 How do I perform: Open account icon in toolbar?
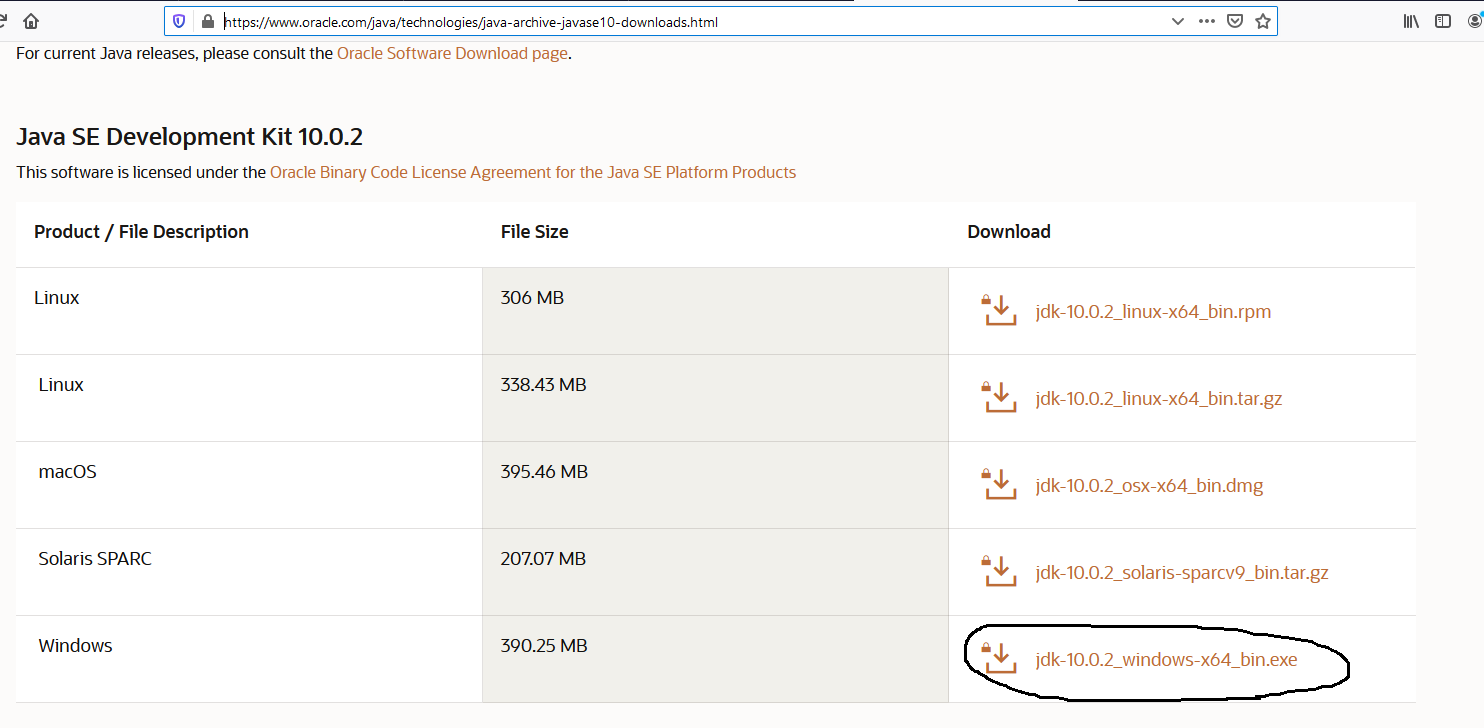(1475, 21)
